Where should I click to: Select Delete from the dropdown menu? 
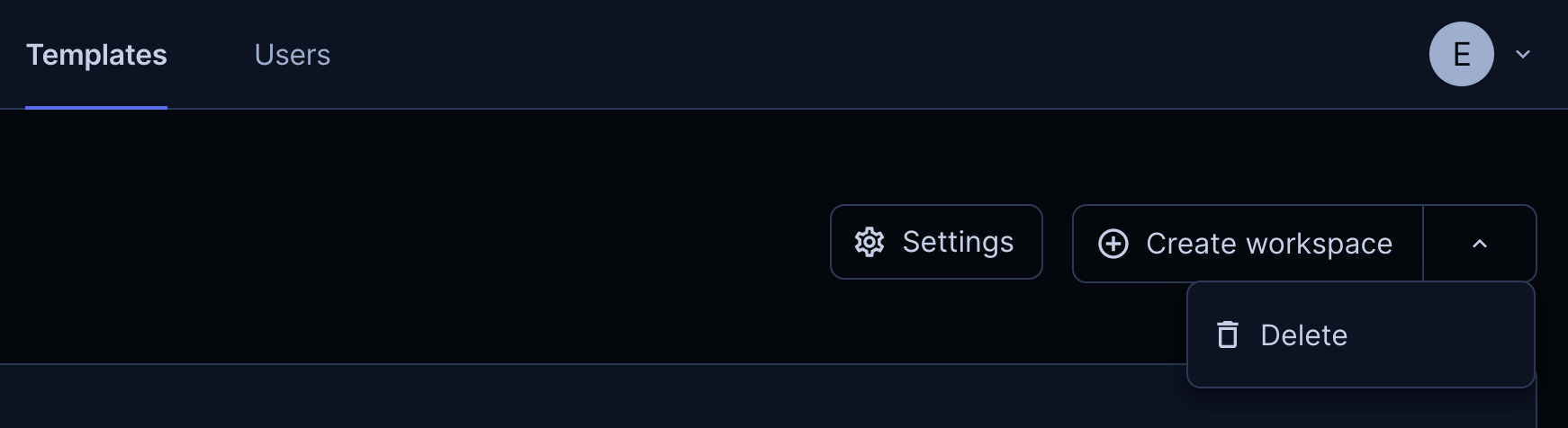click(x=1360, y=334)
